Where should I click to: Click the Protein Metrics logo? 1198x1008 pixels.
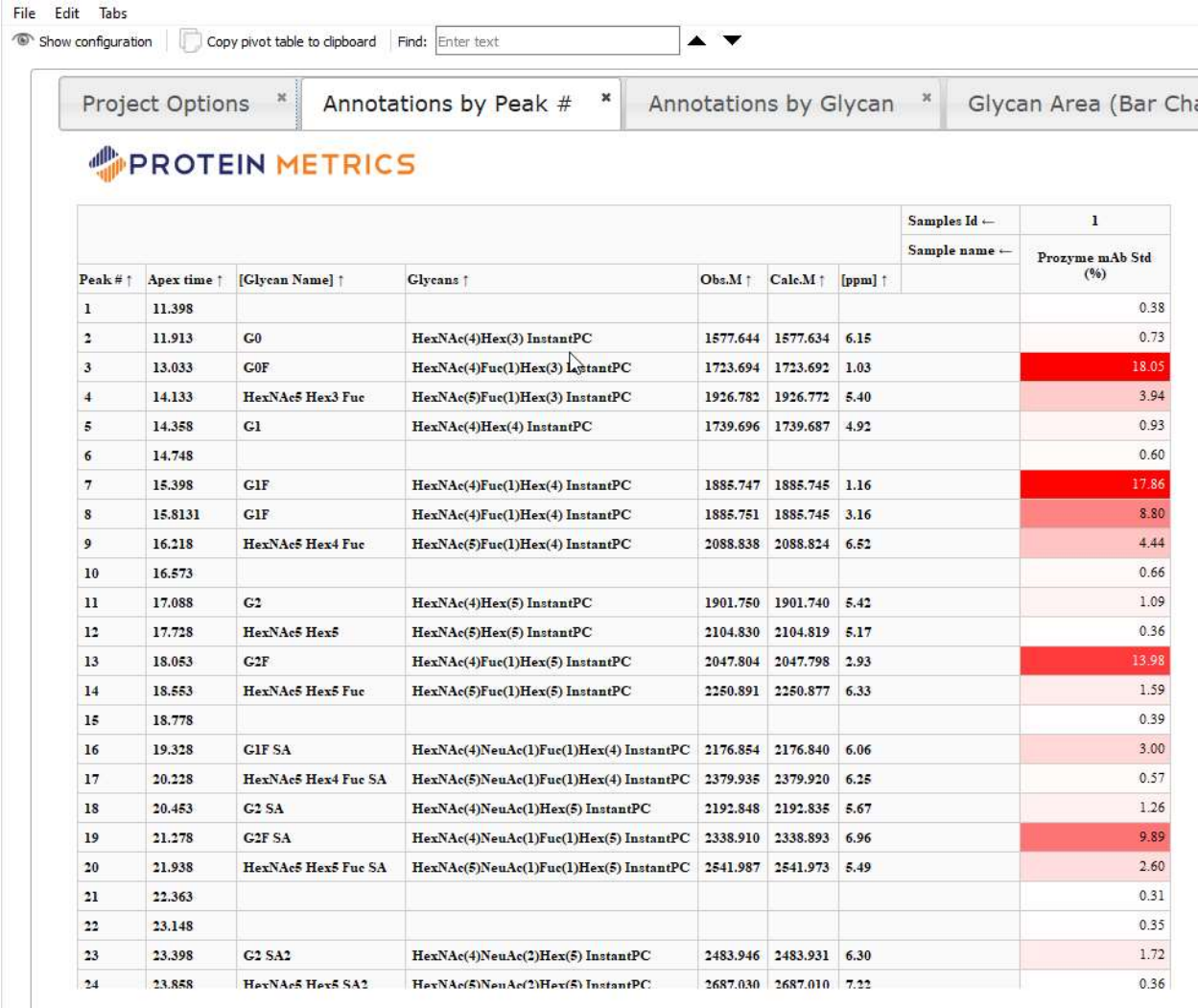pyautogui.click(x=251, y=164)
